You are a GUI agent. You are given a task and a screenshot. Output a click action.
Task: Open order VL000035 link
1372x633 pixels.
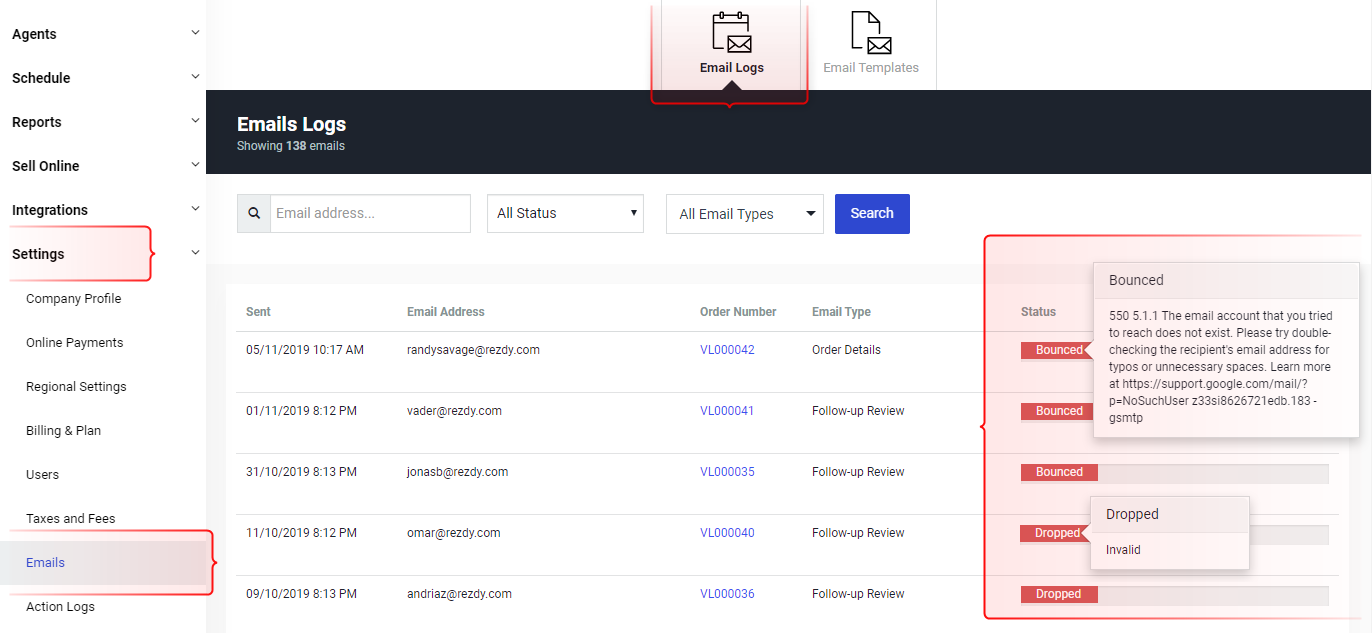point(727,472)
